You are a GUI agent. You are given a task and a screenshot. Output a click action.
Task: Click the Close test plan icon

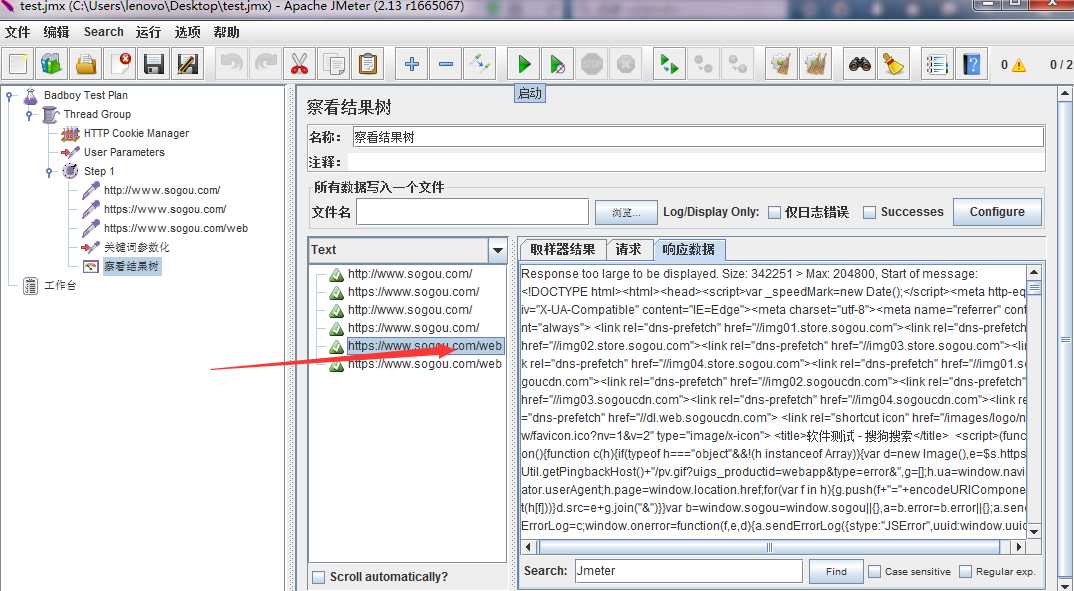coord(120,64)
